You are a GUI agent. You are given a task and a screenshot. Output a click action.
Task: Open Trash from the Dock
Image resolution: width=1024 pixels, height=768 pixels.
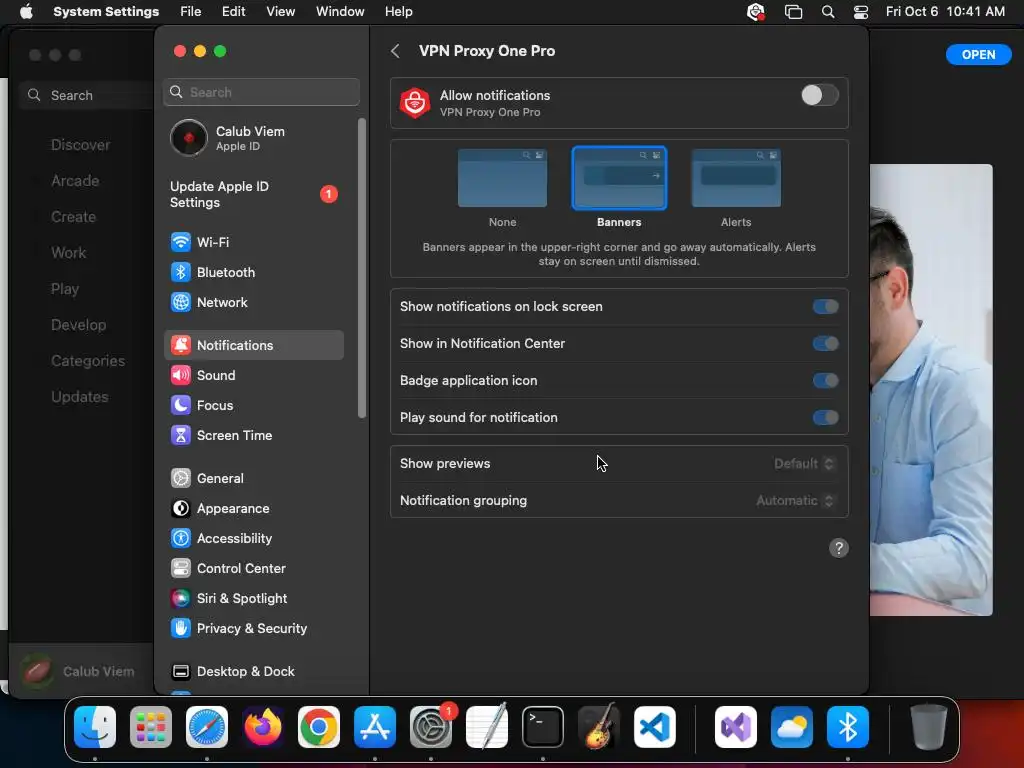[928, 727]
